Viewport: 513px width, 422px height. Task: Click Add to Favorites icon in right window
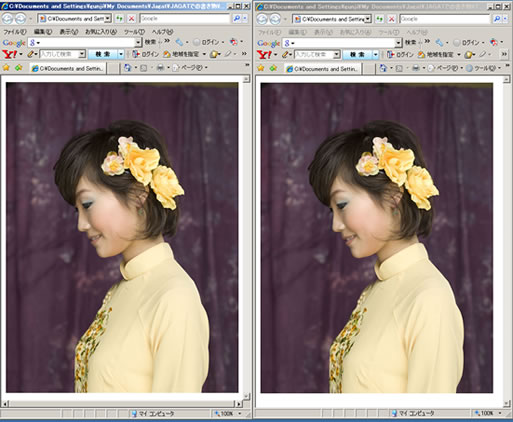(273, 68)
